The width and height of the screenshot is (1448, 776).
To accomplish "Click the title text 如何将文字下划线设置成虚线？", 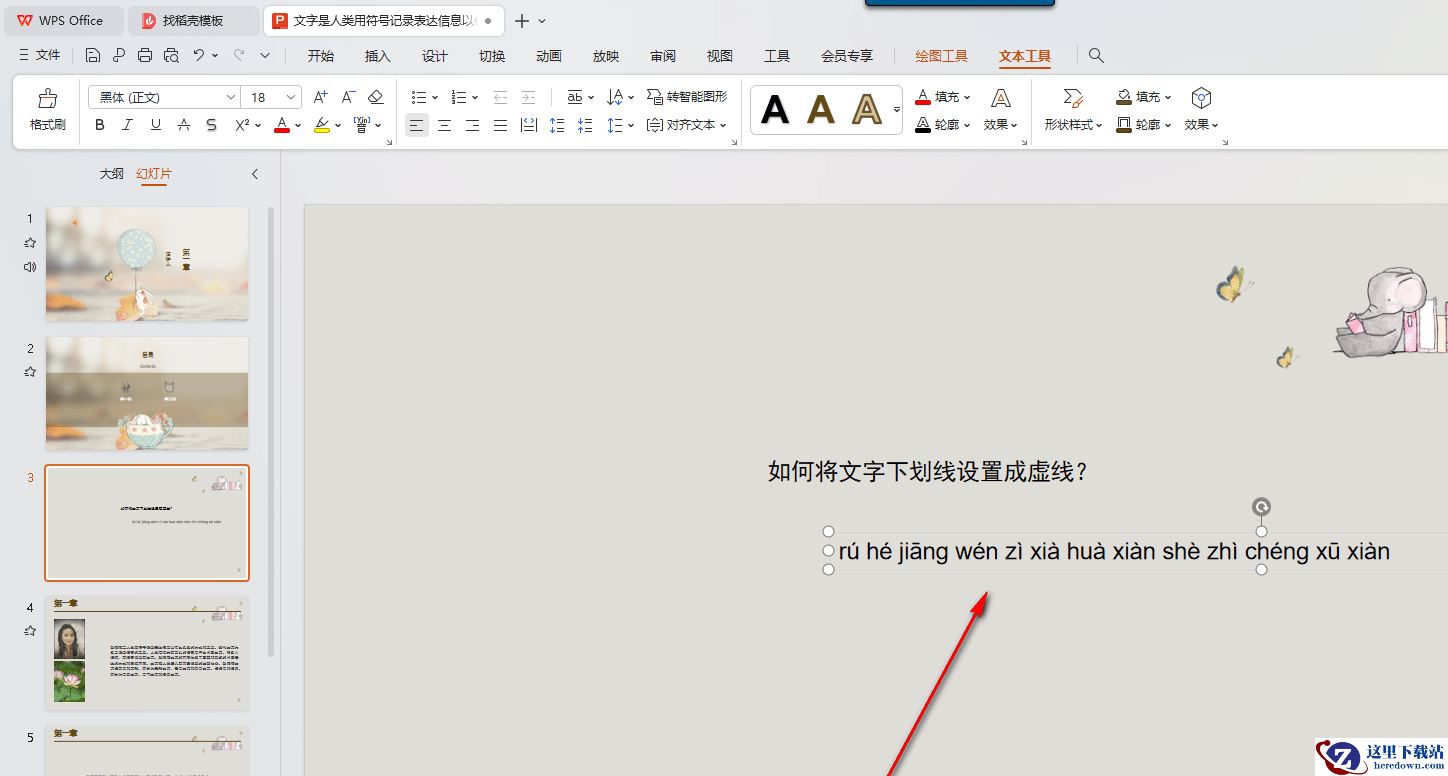I will (927, 472).
